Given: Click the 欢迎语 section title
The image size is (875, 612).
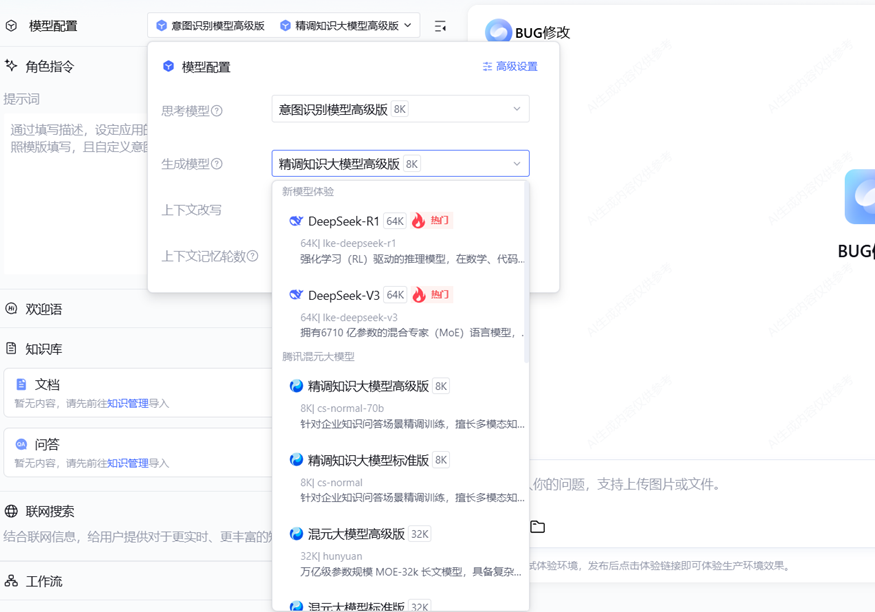Looking at the screenshot, I should (x=44, y=309).
